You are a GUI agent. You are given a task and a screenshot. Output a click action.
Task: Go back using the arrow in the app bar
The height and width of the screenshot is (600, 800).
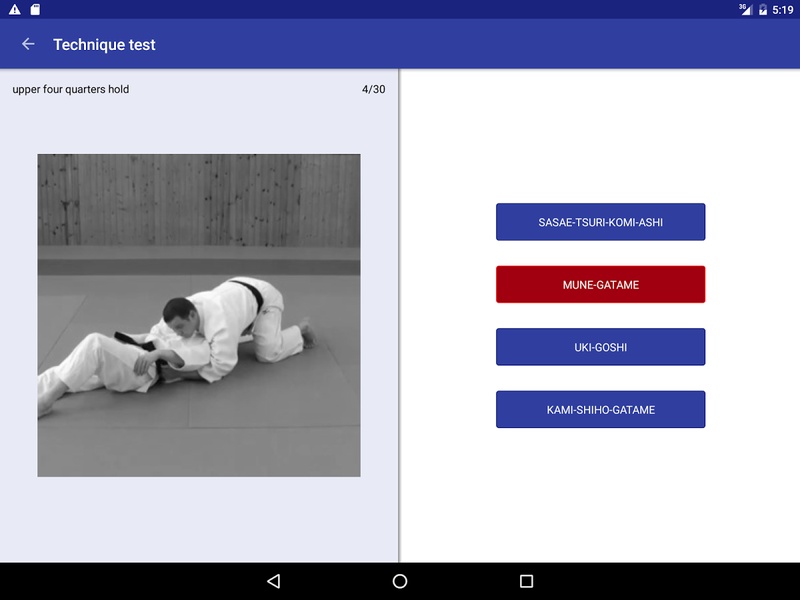[x=28, y=44]
